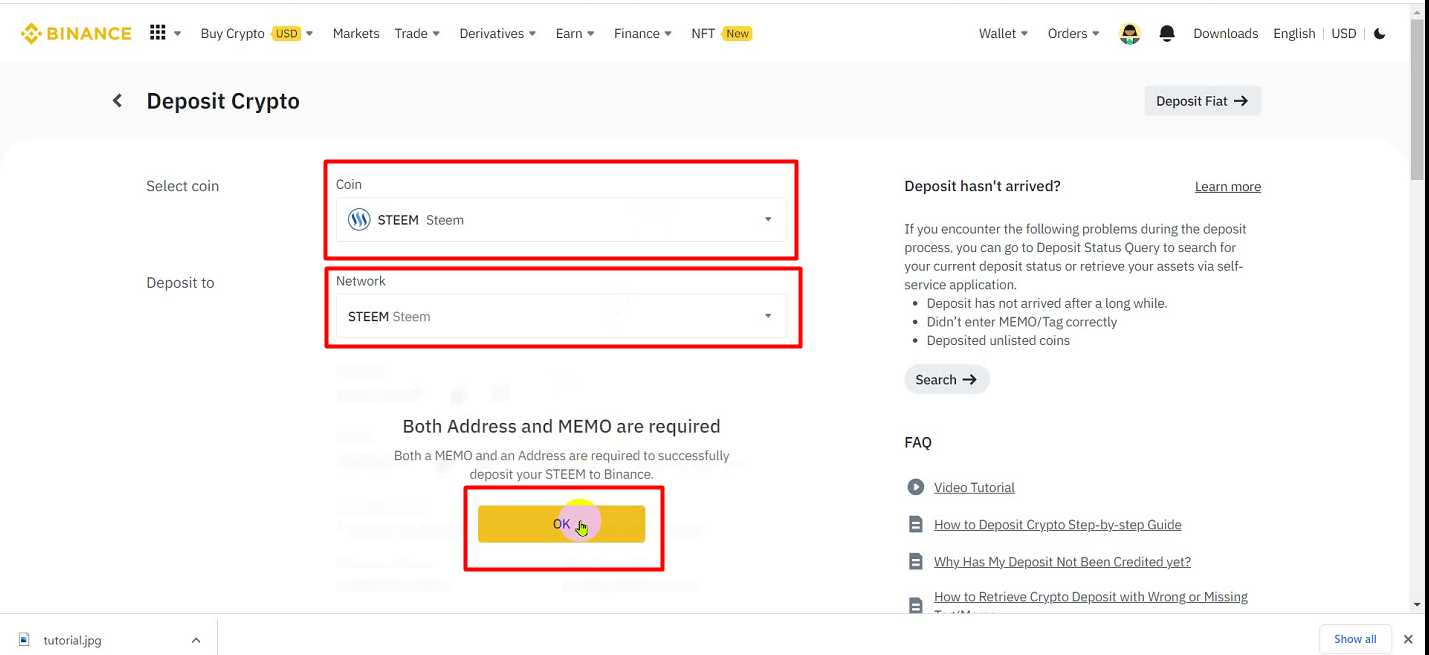Click the Search button
The height and width of the screenshot is (655, 1429).
click(x=946, y=379)
